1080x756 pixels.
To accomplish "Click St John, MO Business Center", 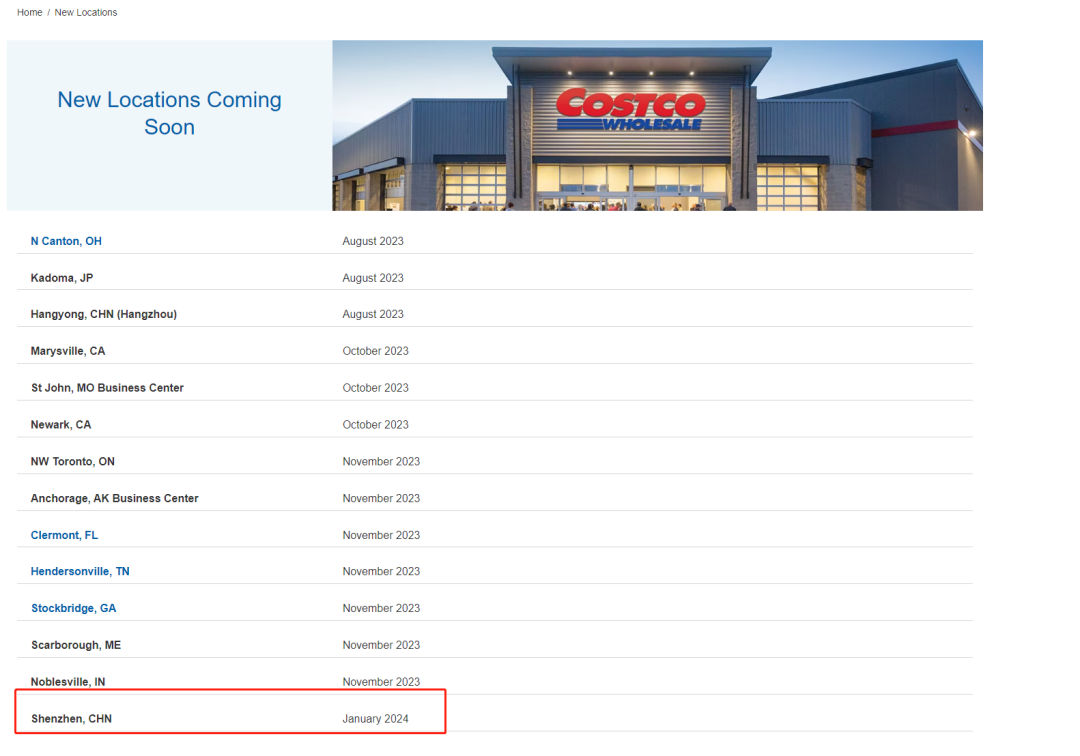I will point(107,388).
